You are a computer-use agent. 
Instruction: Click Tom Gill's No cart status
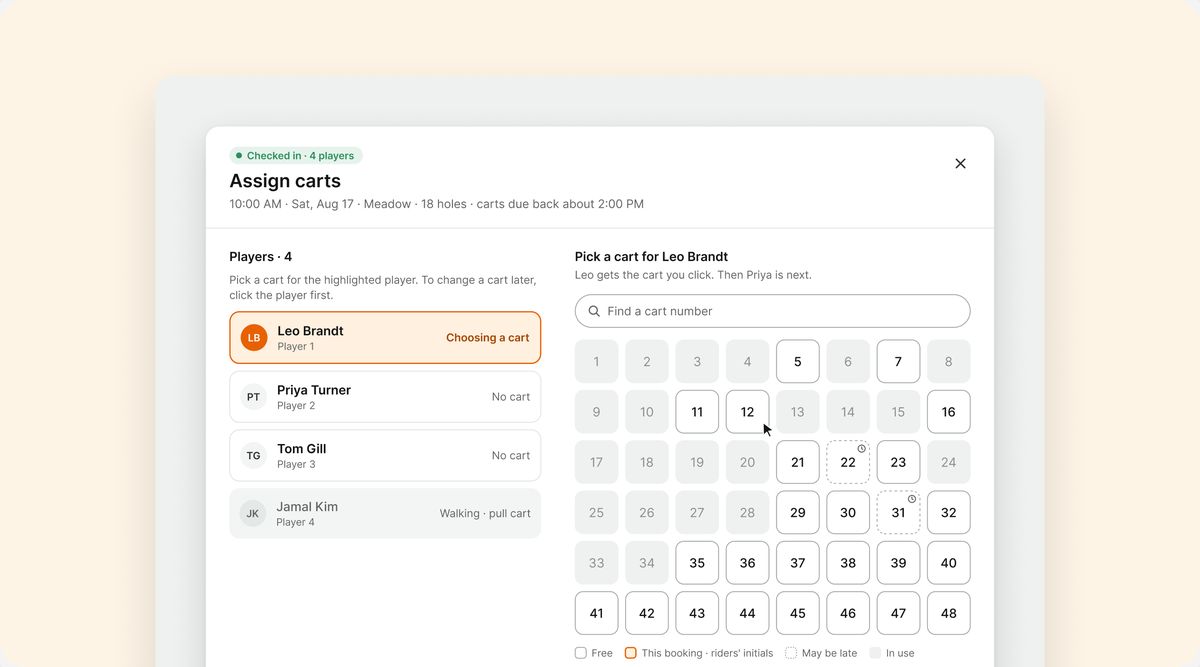tap(511, 456)
